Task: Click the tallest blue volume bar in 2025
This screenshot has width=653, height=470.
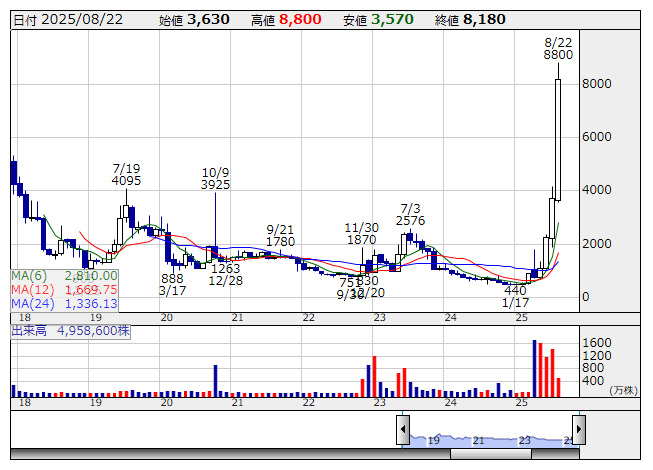Action: [x=535, y=368]
